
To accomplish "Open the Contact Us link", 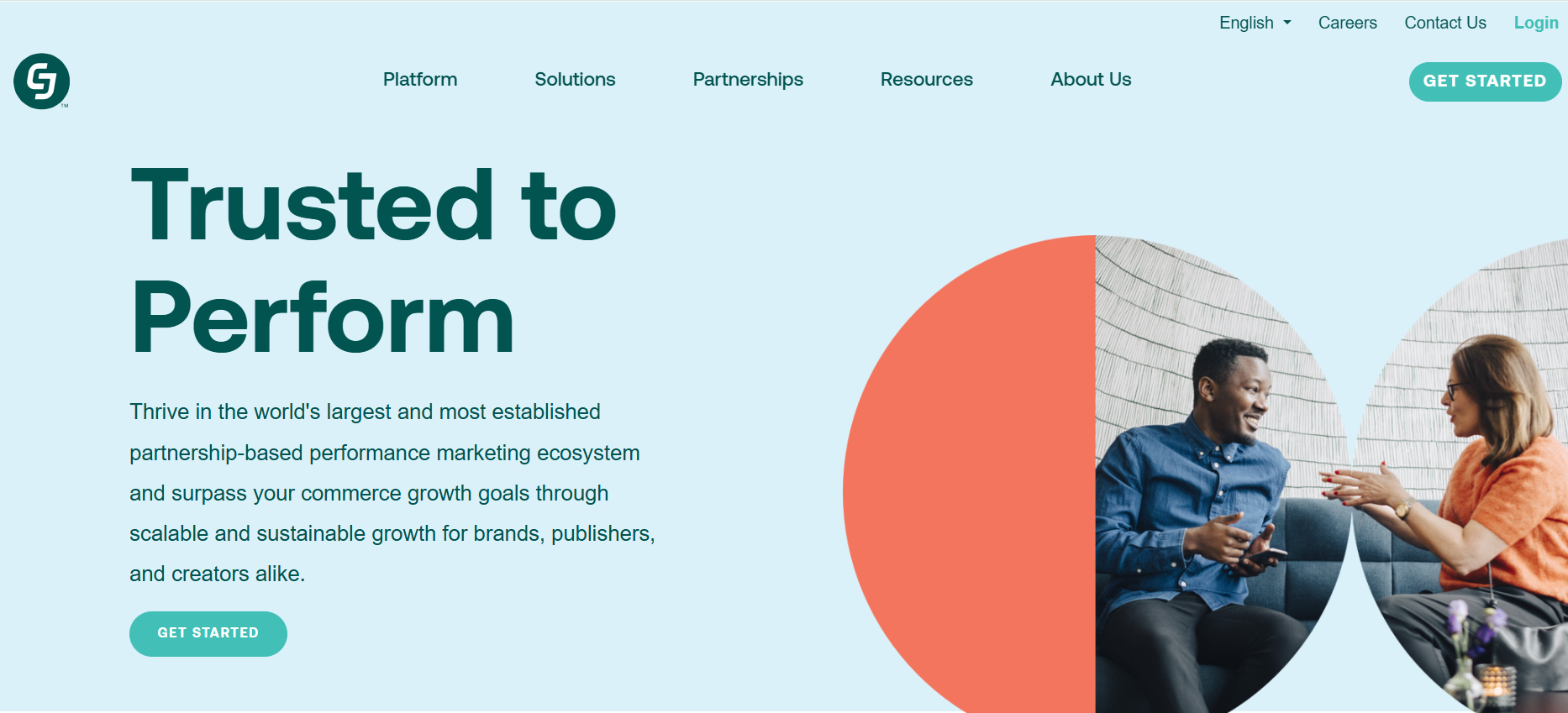I will tap(1445, 23).
